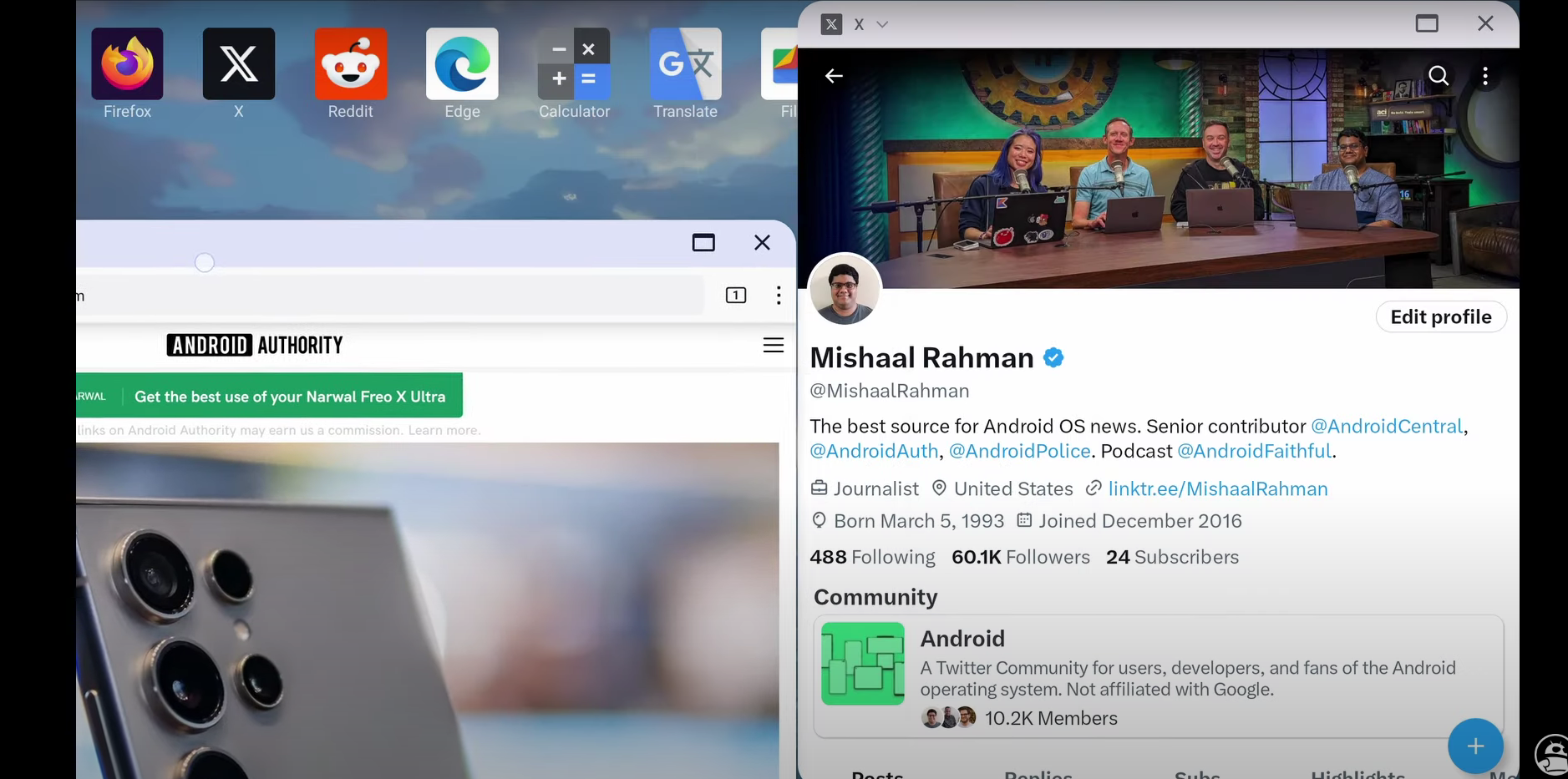Open Mishaal Rahman's profile picture
This screenshot has width=1568, height=779.
(845, 291)
